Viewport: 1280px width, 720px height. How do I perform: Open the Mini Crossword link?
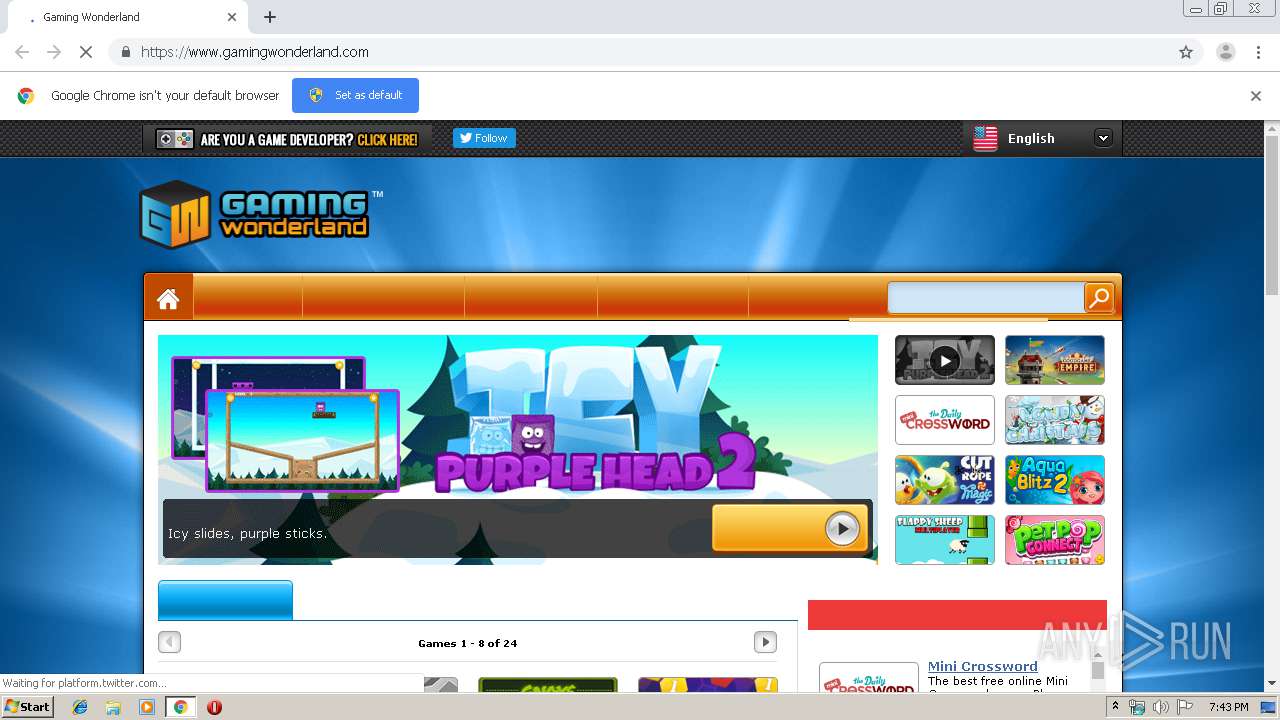point(982,666)
